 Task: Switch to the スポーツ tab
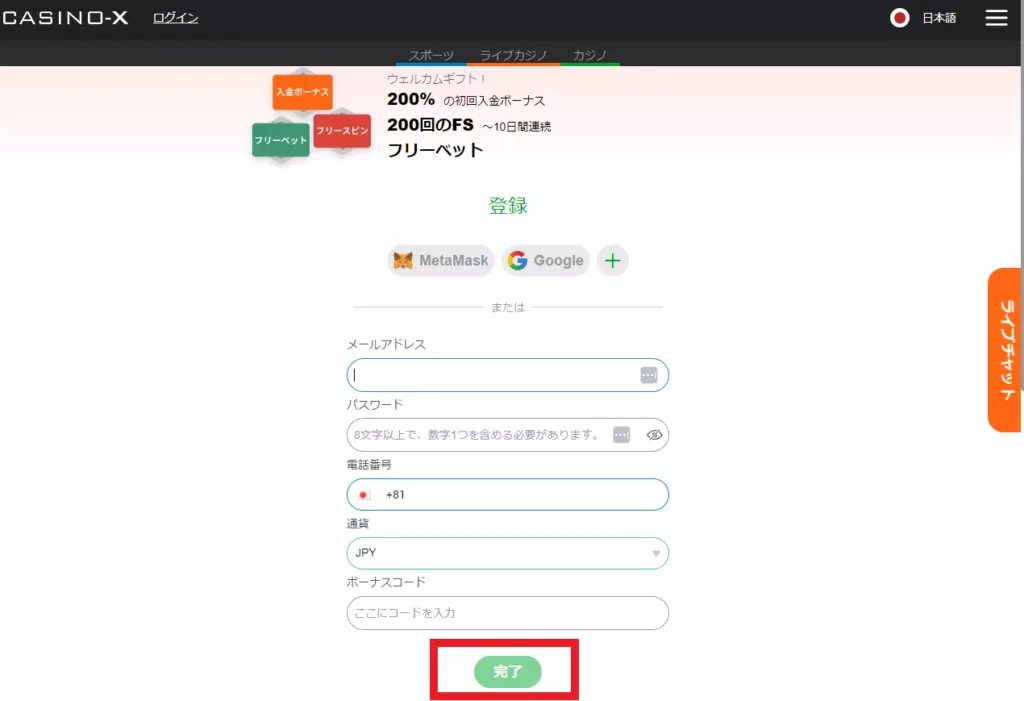[x=431, y=56]
